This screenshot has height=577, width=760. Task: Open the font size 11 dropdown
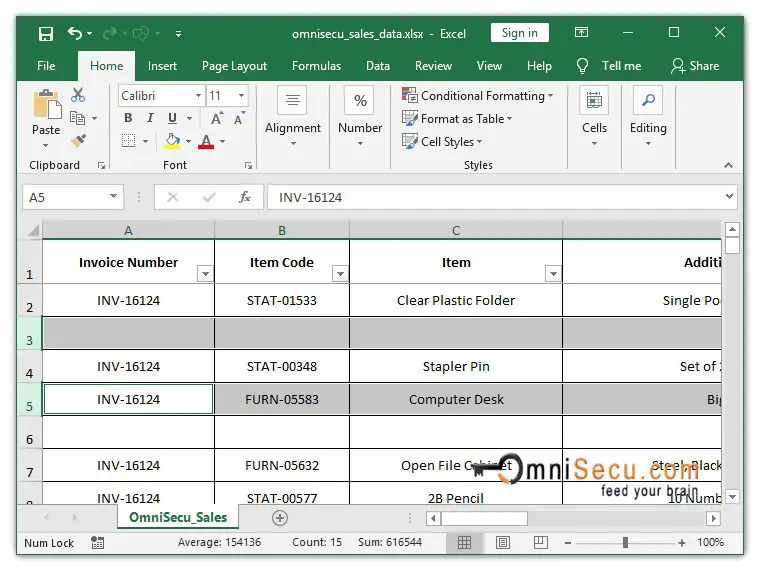tap(241, 96)
